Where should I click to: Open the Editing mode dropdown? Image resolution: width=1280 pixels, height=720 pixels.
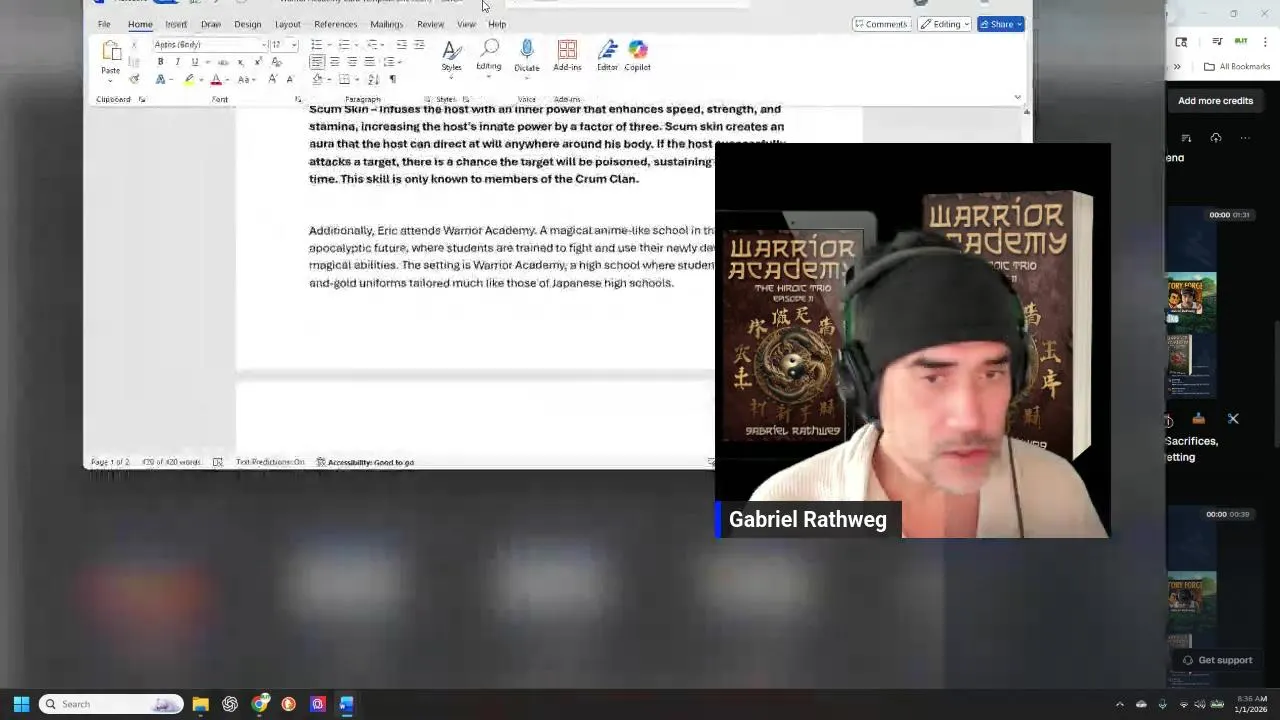click(945, 24)
